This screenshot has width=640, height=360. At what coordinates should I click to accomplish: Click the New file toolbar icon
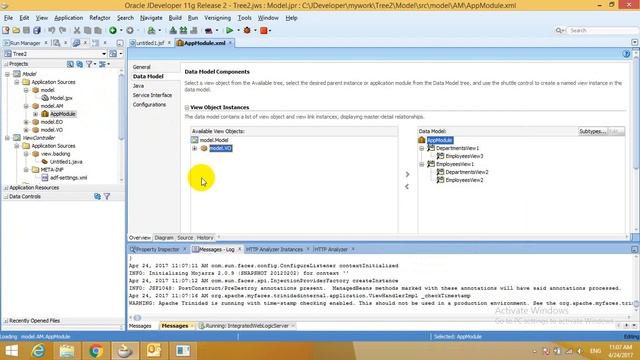click(x=6, y=30)
